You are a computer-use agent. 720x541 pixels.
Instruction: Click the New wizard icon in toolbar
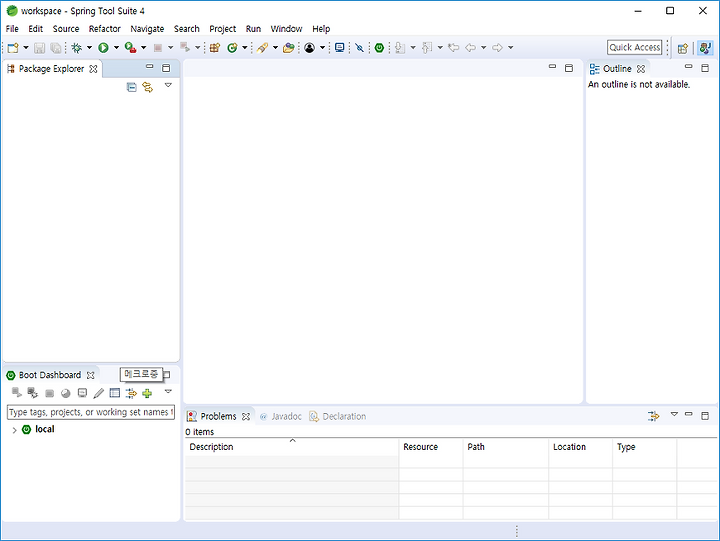point(13,47)
